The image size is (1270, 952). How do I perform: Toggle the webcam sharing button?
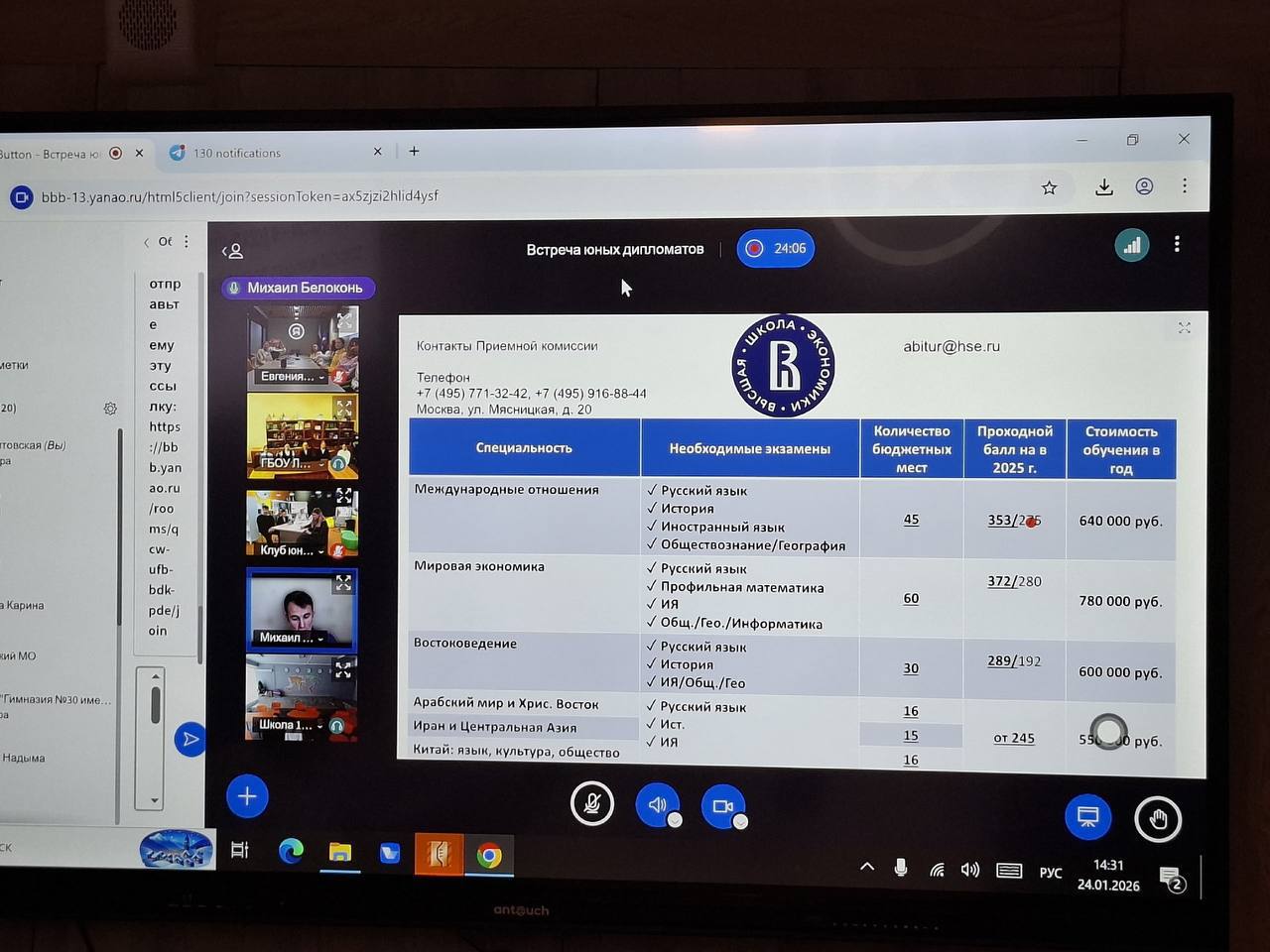point(722,806)
